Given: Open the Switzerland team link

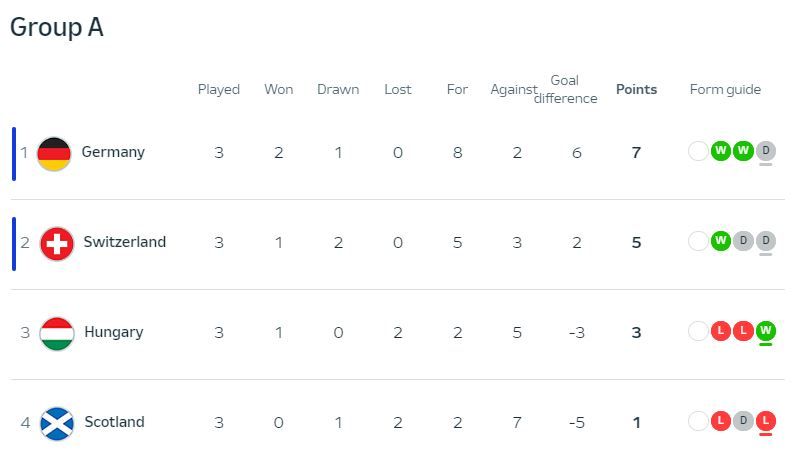Looking at the screenshot, I should point(125,242).
